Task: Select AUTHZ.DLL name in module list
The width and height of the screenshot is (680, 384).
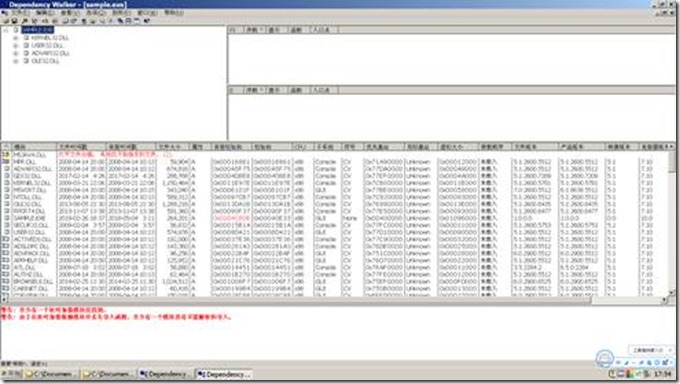Action: click(28, 274)
